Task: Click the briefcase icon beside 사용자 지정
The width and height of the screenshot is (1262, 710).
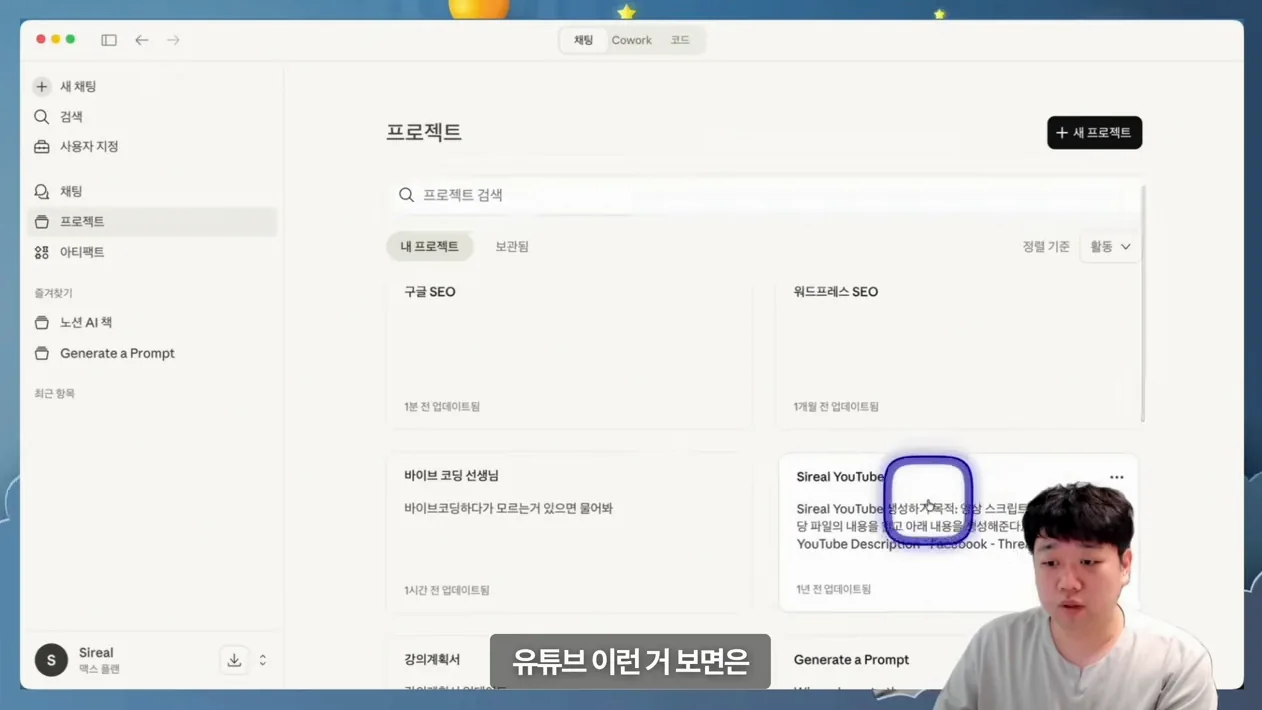Action: point(42,147)
